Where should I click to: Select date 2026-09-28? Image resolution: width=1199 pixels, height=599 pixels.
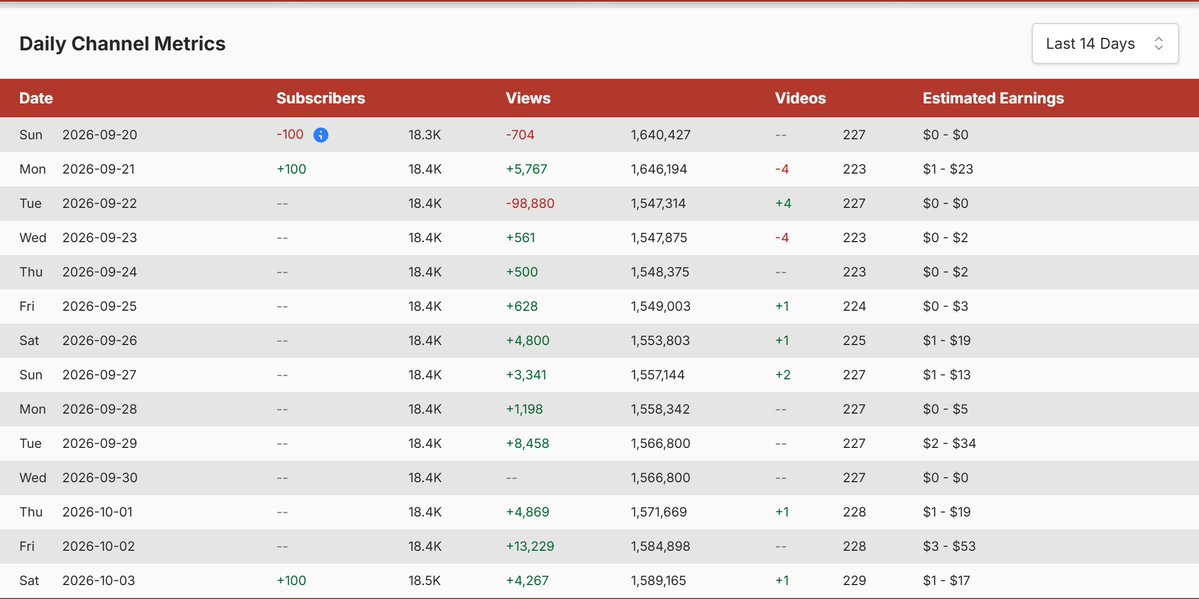click(x=99, y=409)
